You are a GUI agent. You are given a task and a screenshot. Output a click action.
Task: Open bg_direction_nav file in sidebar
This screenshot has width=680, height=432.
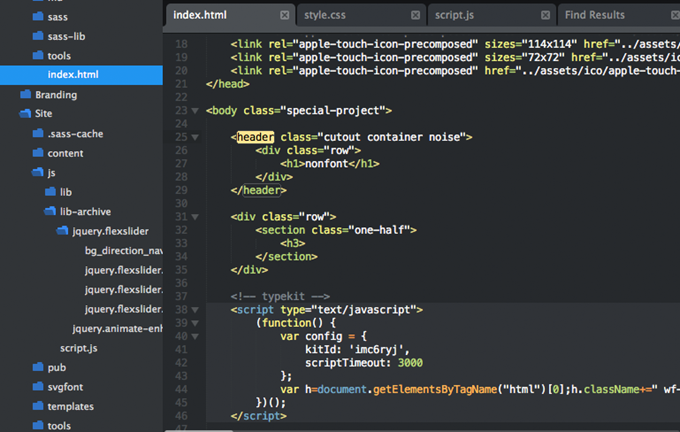(123, 251)
